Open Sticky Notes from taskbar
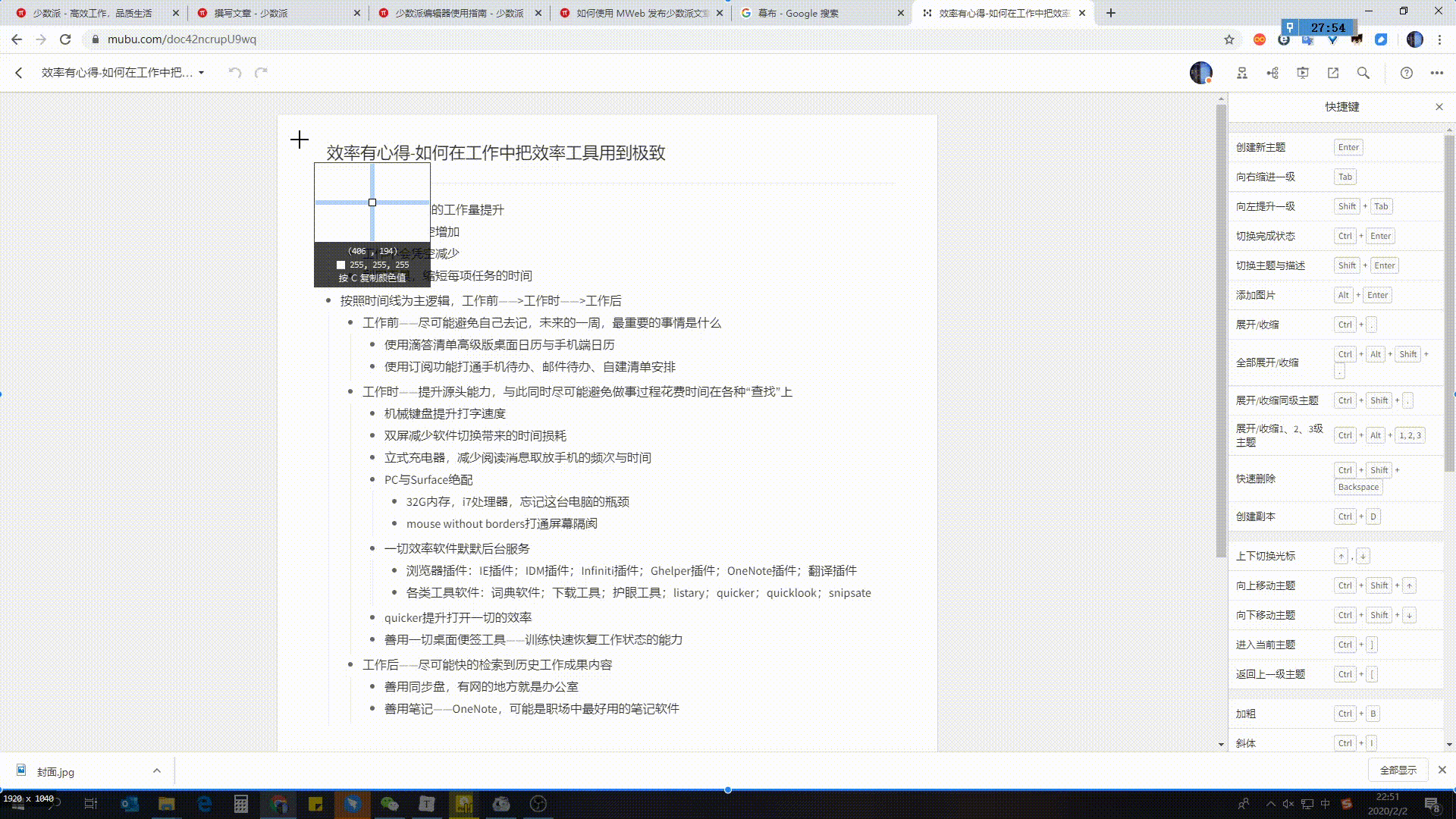The width and height of the screenshot is (1456, 819). click(x=315, y=804)
